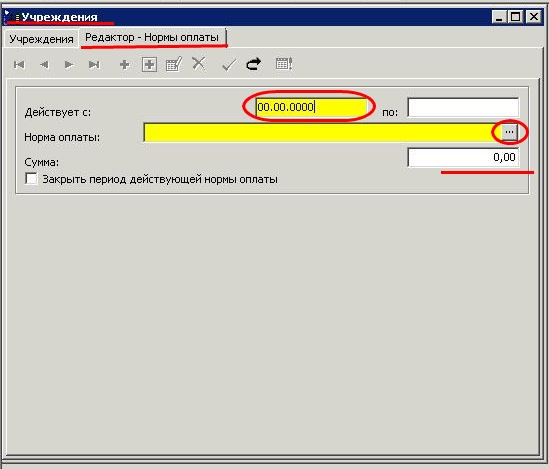Viewport: 549px width, 469px height.
Task: Maximize the Учреждения window
Action: click(x=516, y=16)
